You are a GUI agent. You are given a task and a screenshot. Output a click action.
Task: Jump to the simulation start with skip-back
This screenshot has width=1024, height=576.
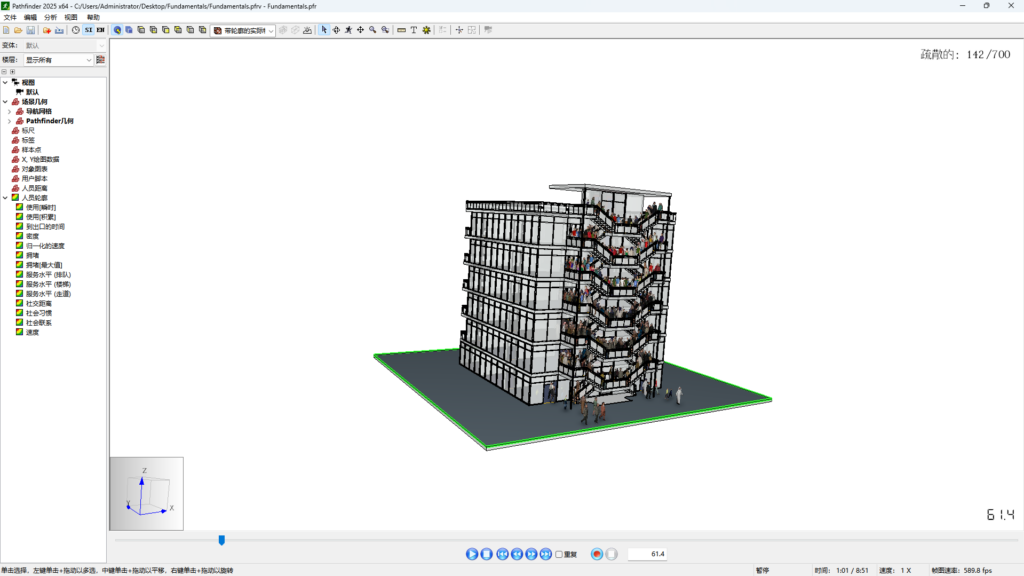tap(502, 554)
